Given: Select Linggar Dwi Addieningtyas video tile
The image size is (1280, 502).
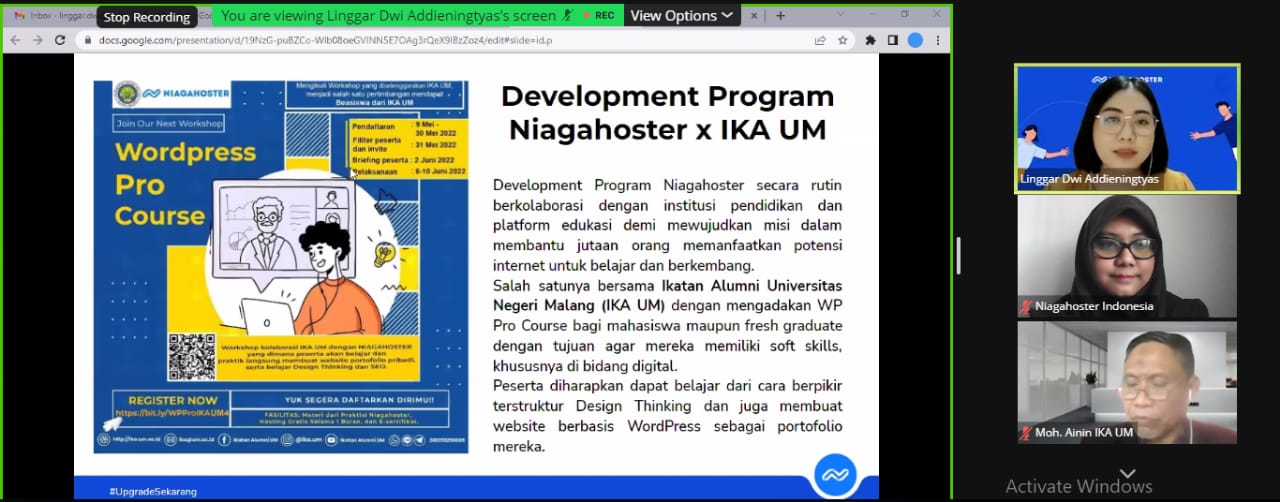Looking at the screenshot, I should point(1127,128).
